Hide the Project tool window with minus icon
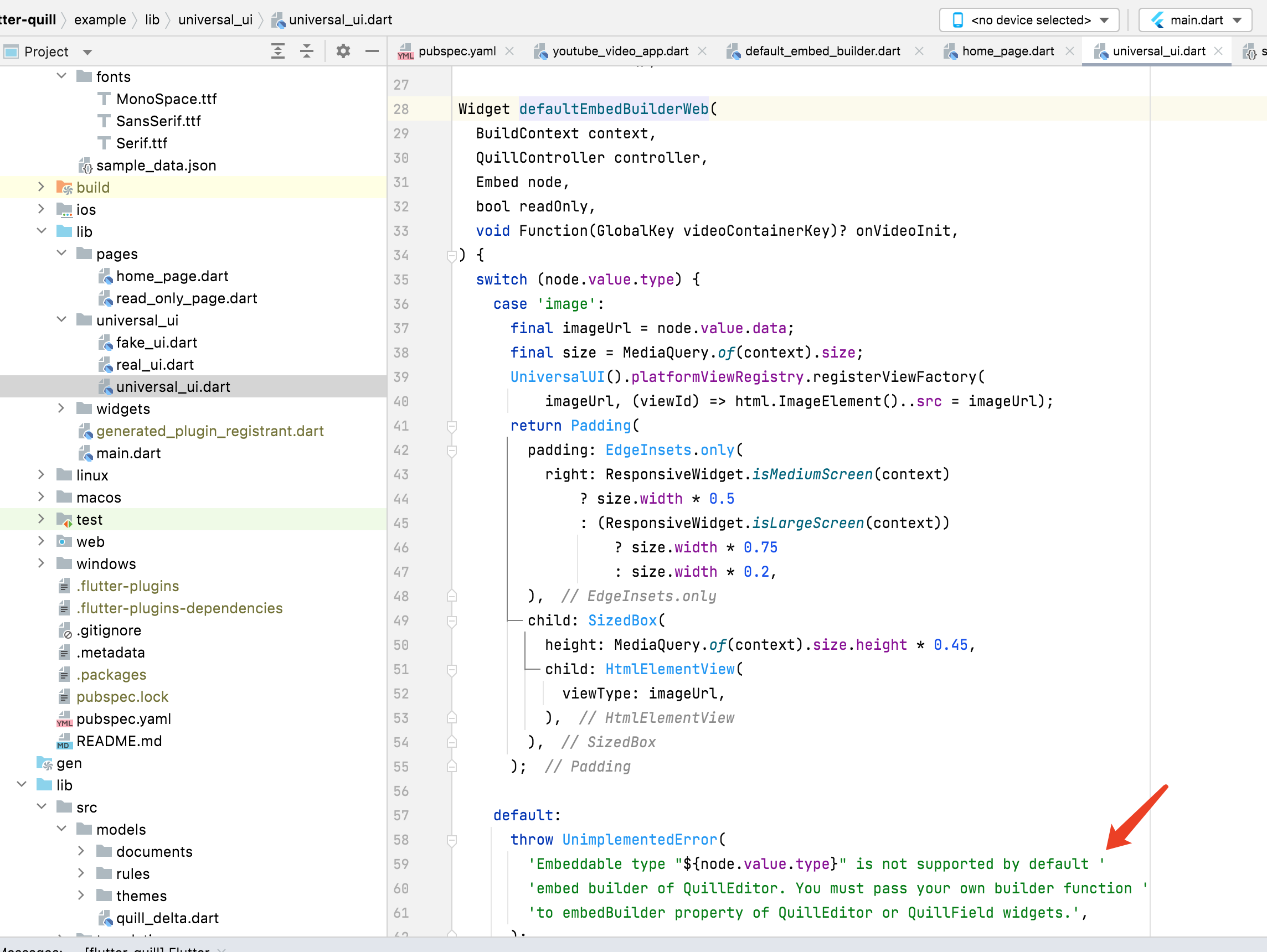 coord(372,51)
